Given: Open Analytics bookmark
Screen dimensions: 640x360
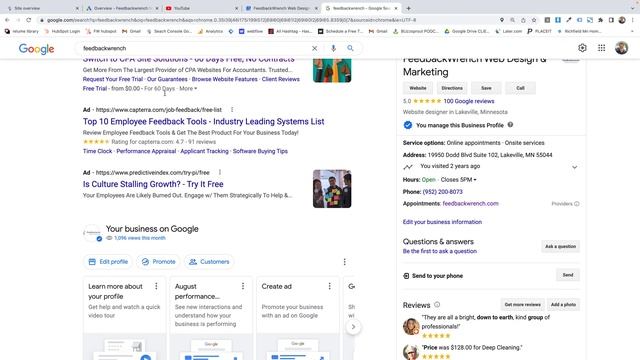Looking at the screenshot, I should [x=211, y=31].
